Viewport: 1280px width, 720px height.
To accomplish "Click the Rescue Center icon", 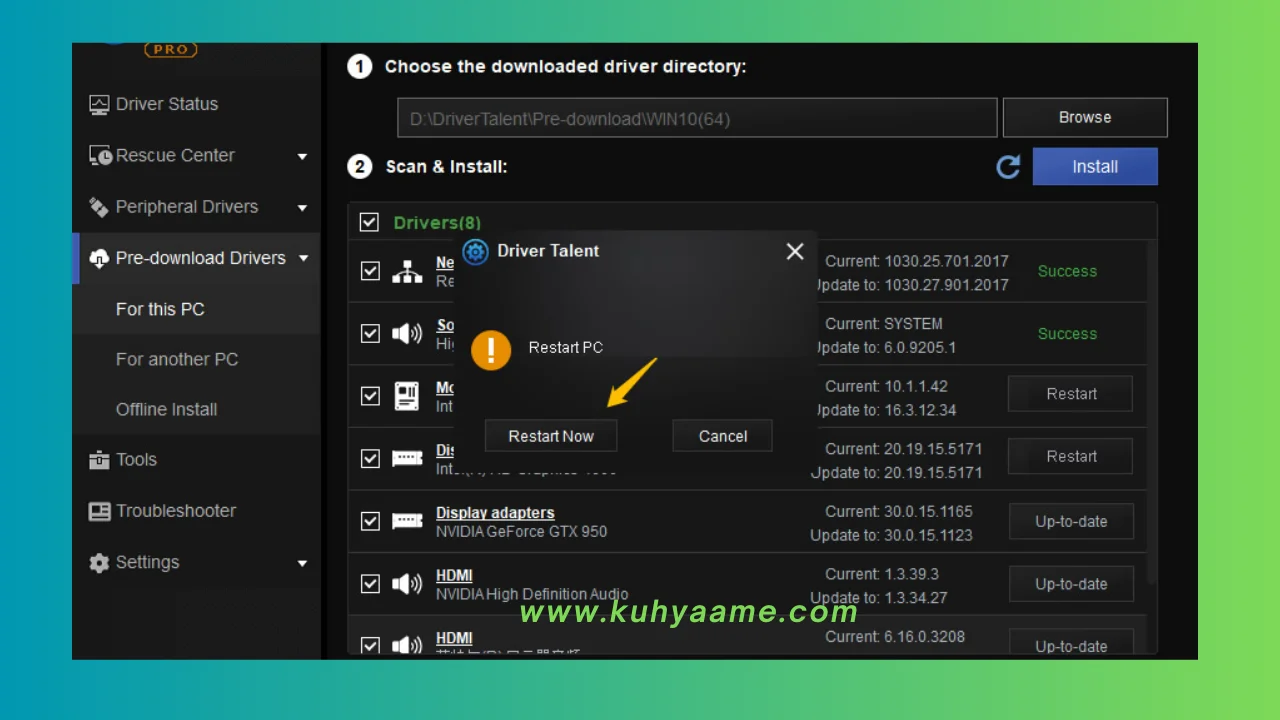I will pos(99,156).
